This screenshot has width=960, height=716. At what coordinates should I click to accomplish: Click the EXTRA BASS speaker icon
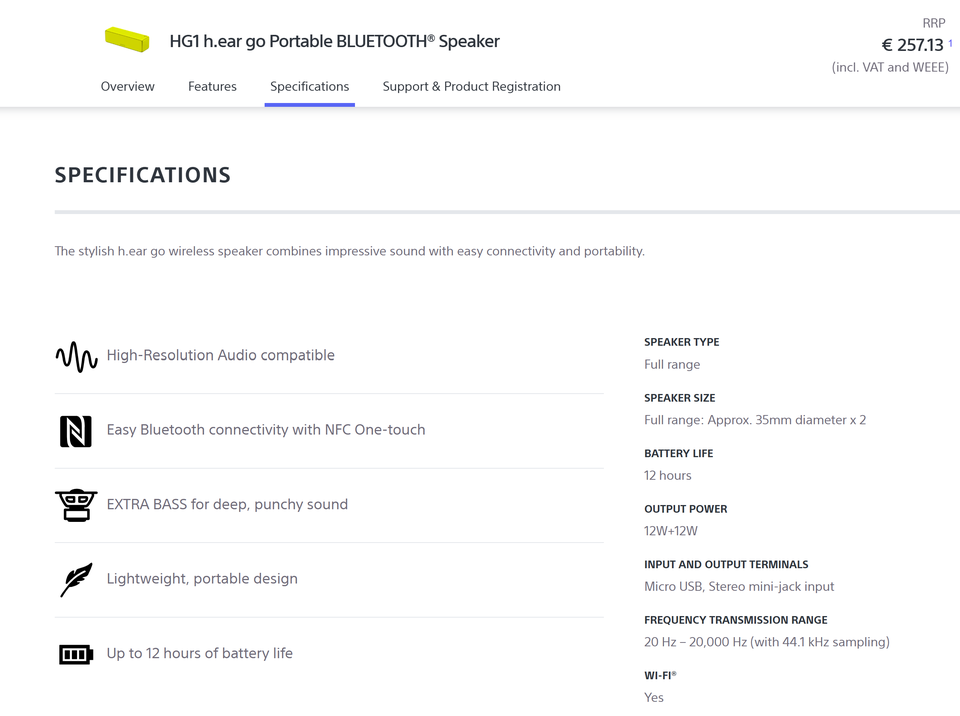pos(76,505)
